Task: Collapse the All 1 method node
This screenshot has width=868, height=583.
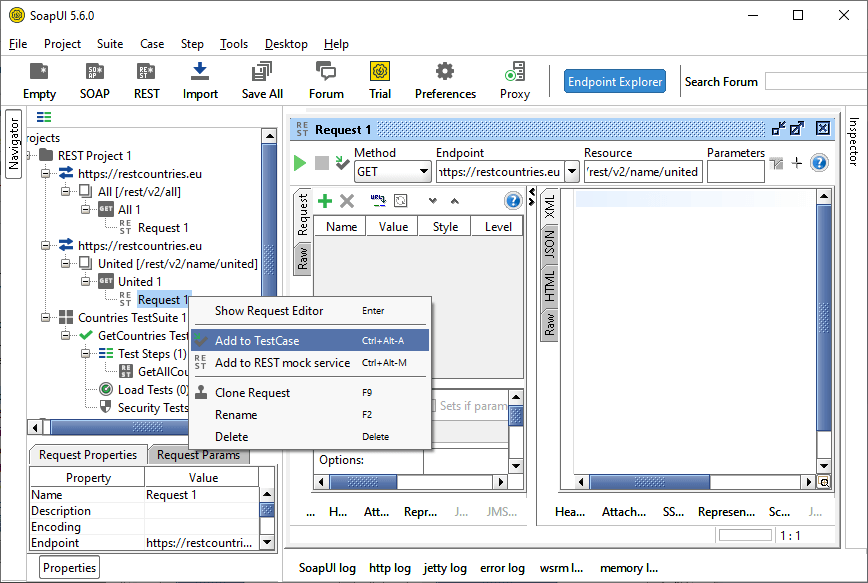Action: (85, 209)
